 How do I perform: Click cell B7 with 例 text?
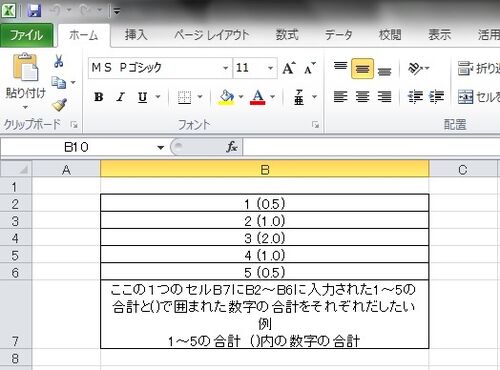(x=265, y=314)
